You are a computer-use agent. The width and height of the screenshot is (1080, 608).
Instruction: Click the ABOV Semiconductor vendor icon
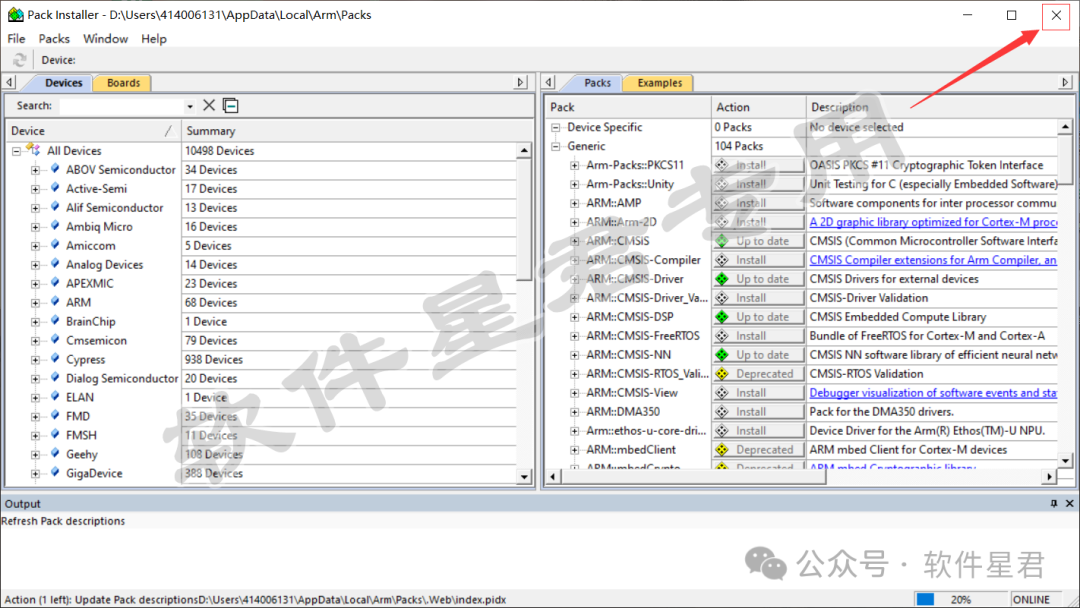55,169
